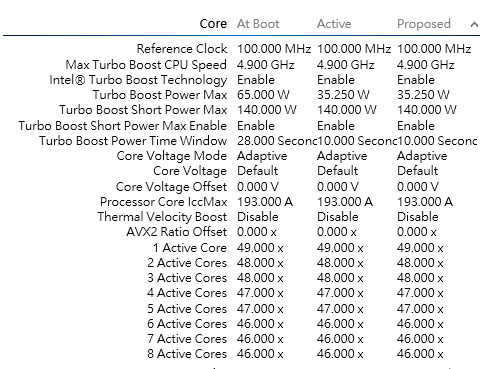Select the AVX2 Ratio Offset row label
Image resolution: width=481 pixels, height=369 pixels.
(176, 232)
